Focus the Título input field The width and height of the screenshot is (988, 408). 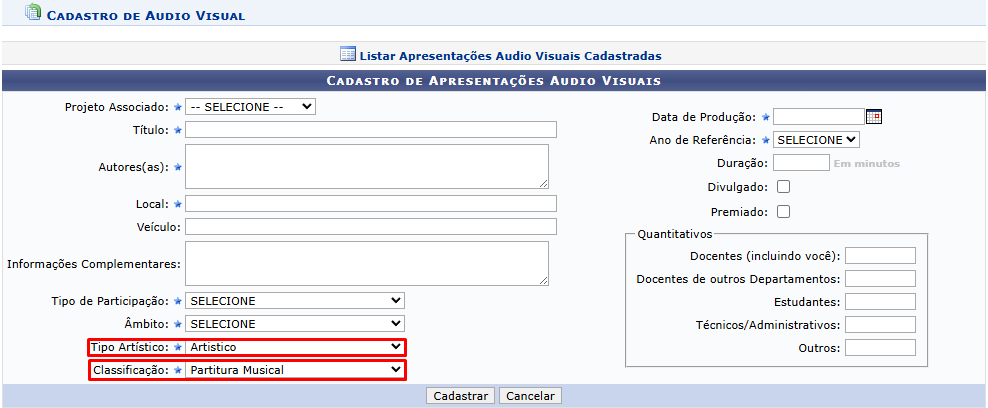(x=370, y=130)
